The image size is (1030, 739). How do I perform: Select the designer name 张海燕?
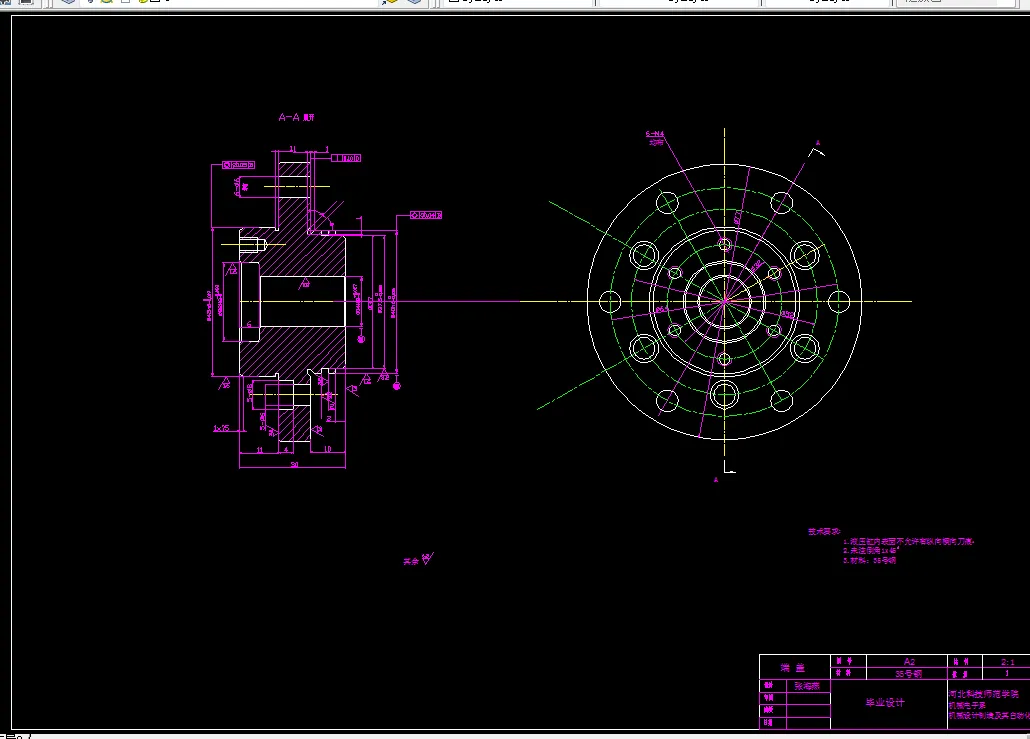(x=807, y=686)
